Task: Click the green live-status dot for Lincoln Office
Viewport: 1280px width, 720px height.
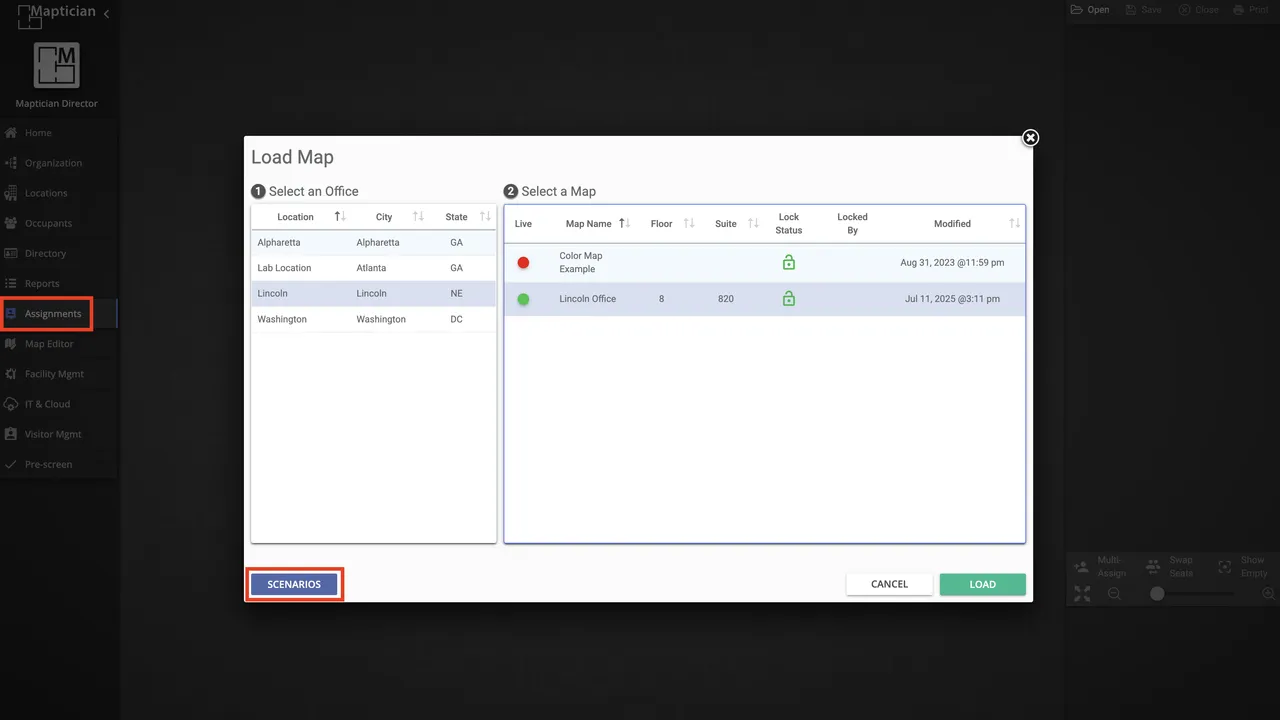Action: click(523, 299)
